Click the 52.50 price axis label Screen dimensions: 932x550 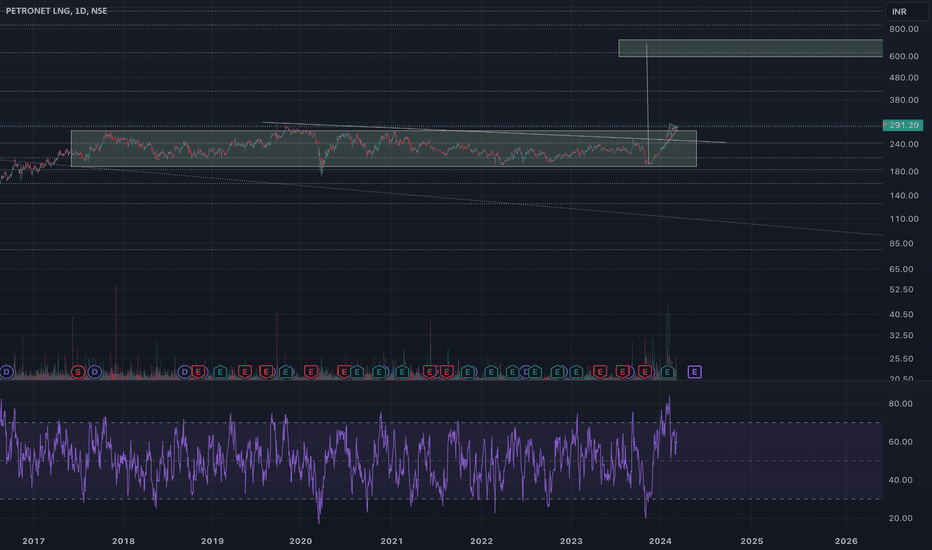point(901,290)
